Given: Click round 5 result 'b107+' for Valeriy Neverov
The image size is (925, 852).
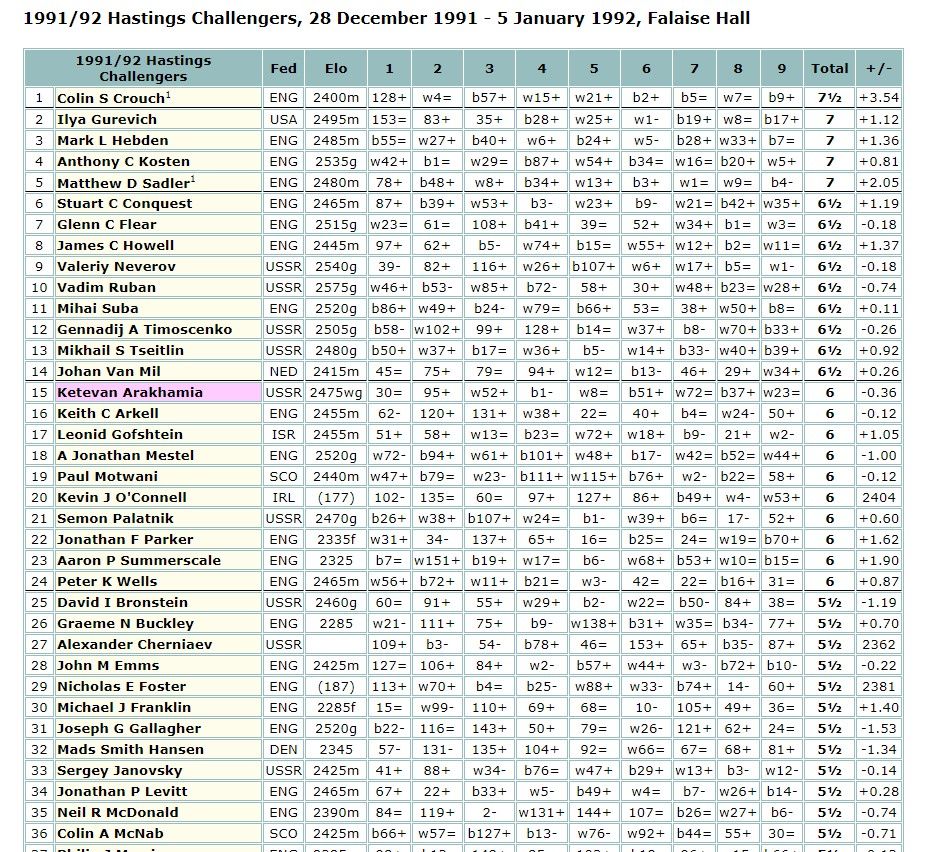Looking at the screenshot, I should (x=593, y=266).
